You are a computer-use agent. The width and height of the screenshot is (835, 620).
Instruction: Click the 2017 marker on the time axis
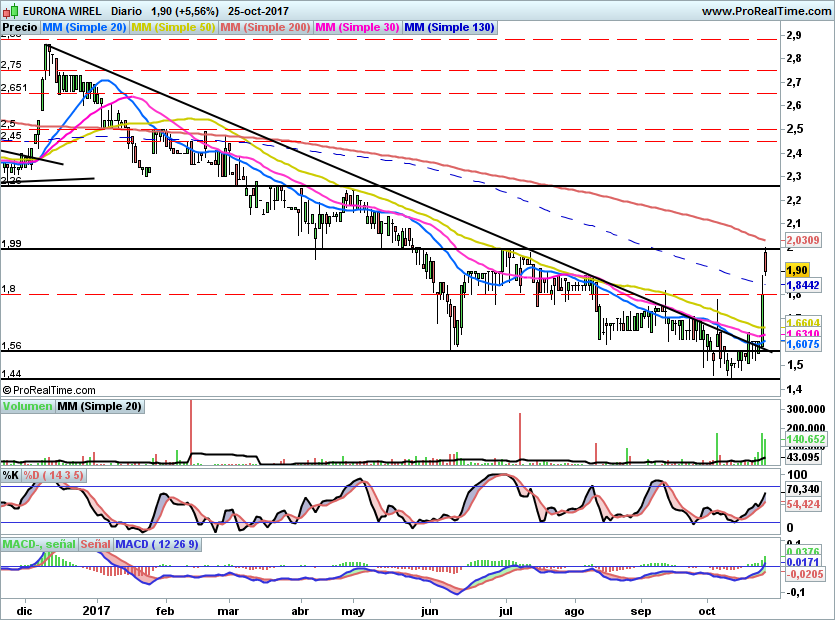tap(97, 609)
